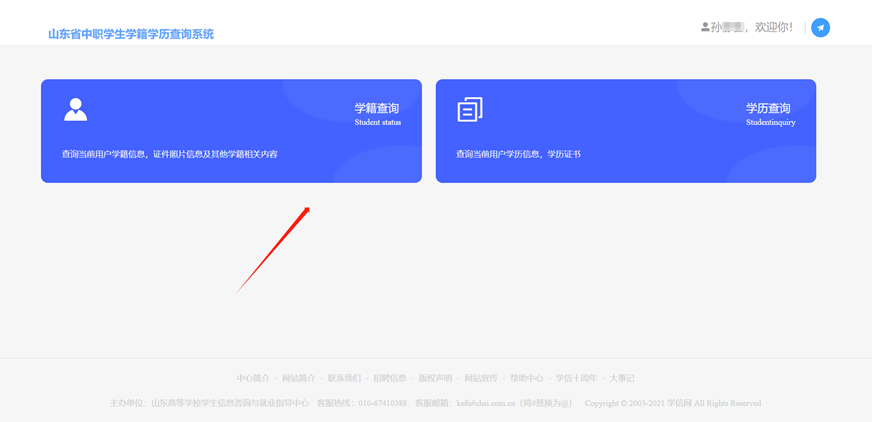Open the 帮助中心 footer link

point(527,378)
